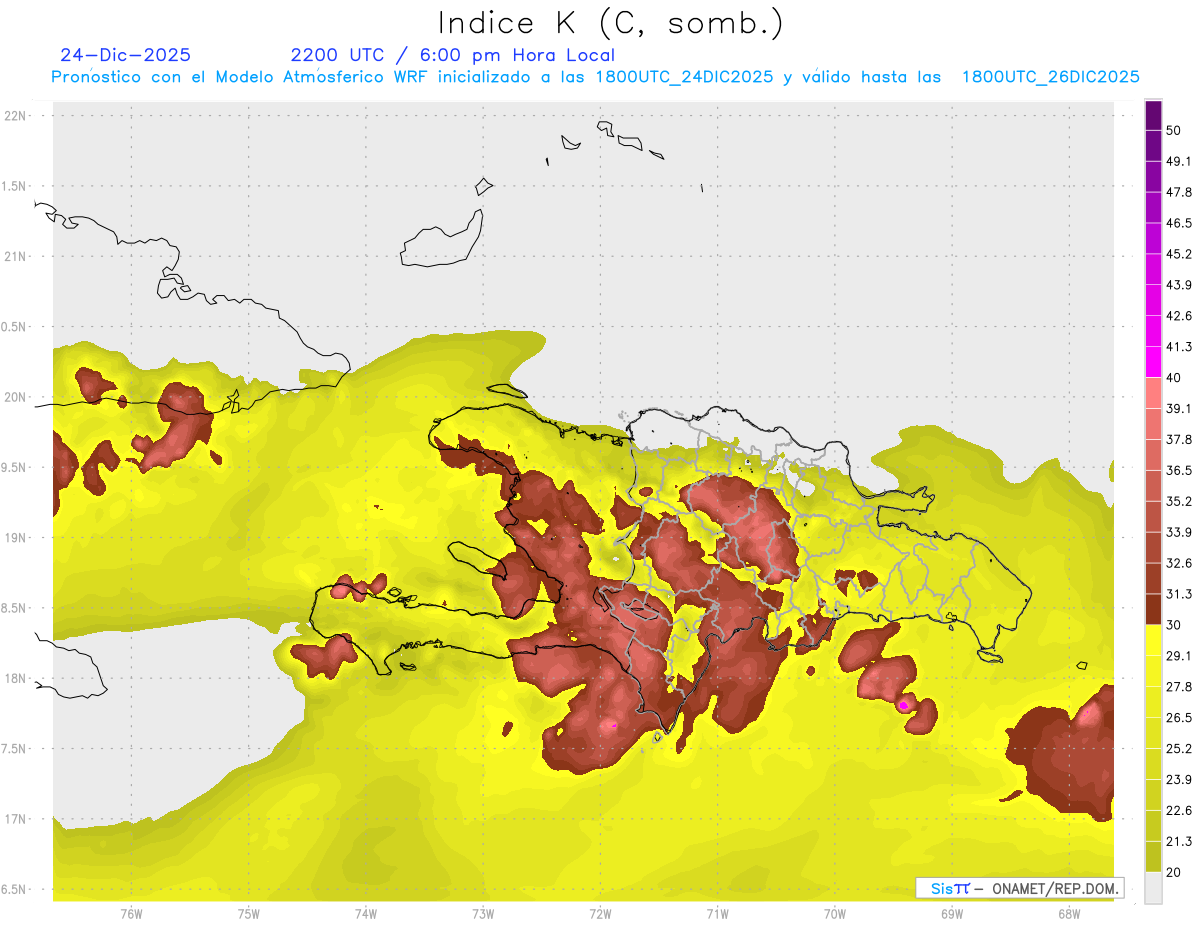This screenshot has width=1200, height=927.
Task: Click the '19N' latitude label
Action: pos(16,538)
